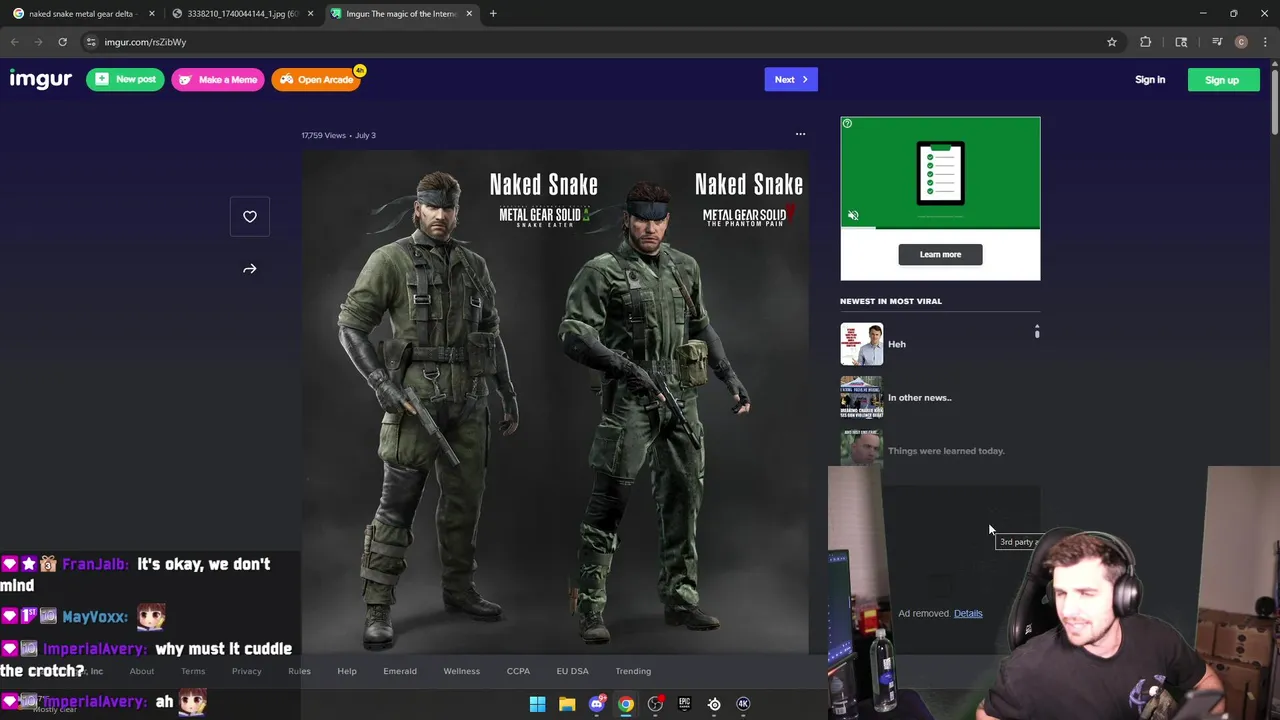
Task: Create a New post
Action: tap(125, 80)
